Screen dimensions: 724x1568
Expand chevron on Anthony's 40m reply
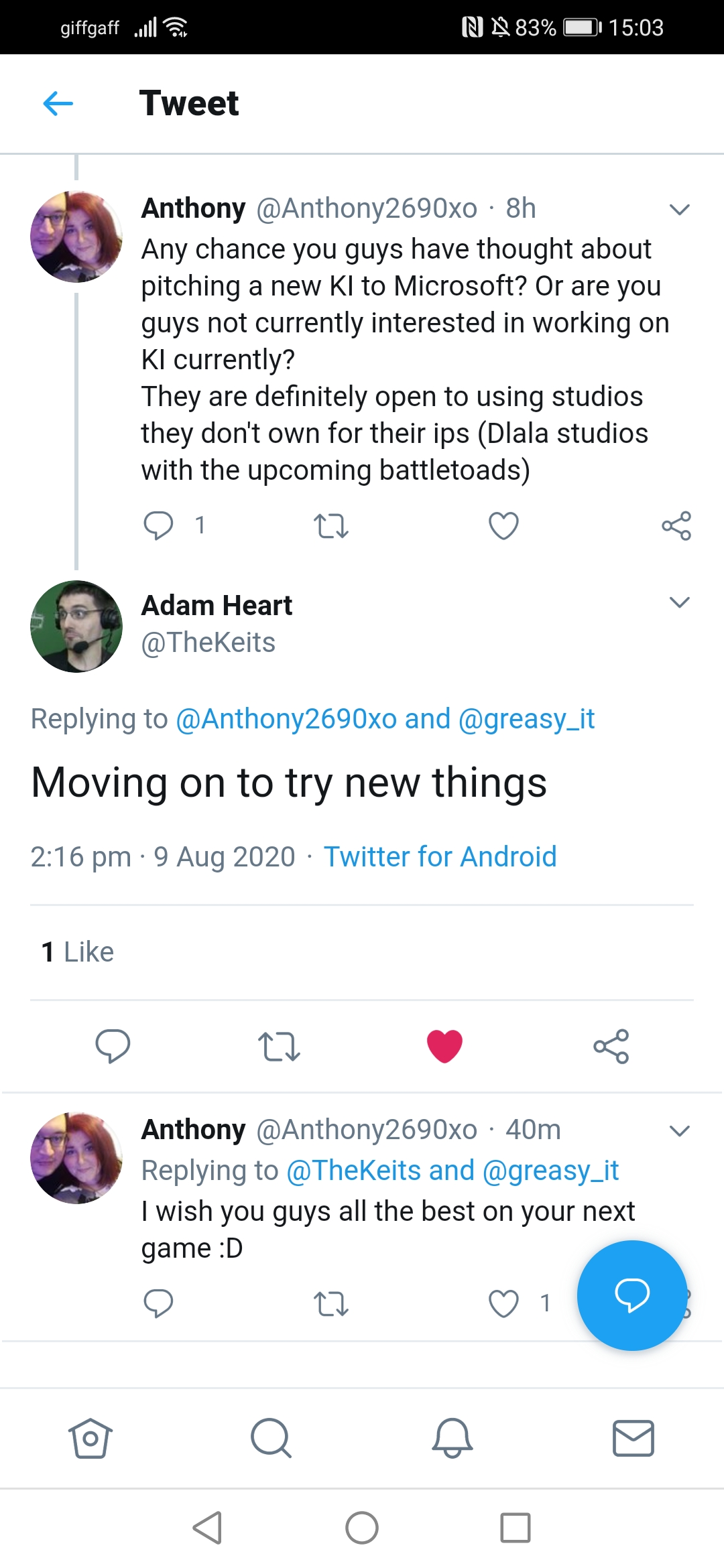[679, 1131]
